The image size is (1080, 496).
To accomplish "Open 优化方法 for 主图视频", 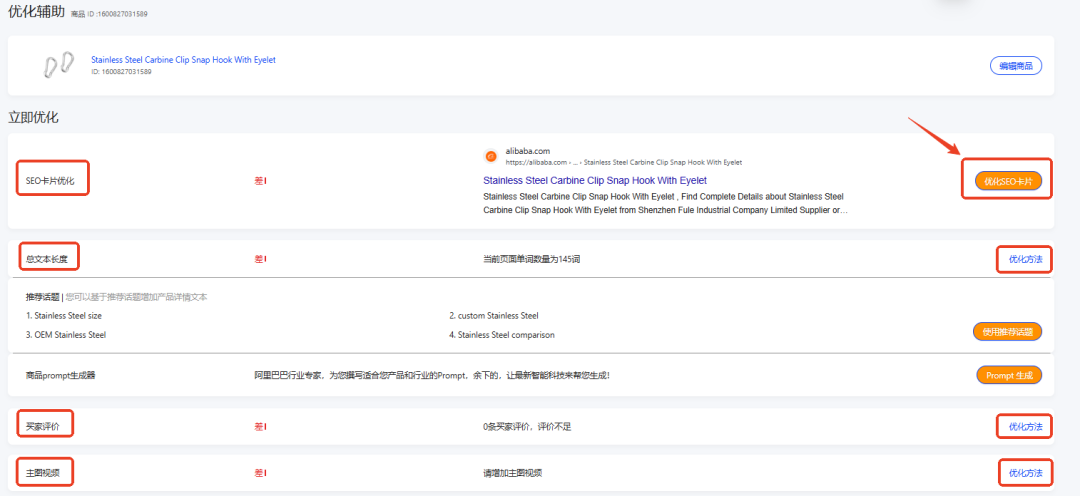I will point(1024,473).
